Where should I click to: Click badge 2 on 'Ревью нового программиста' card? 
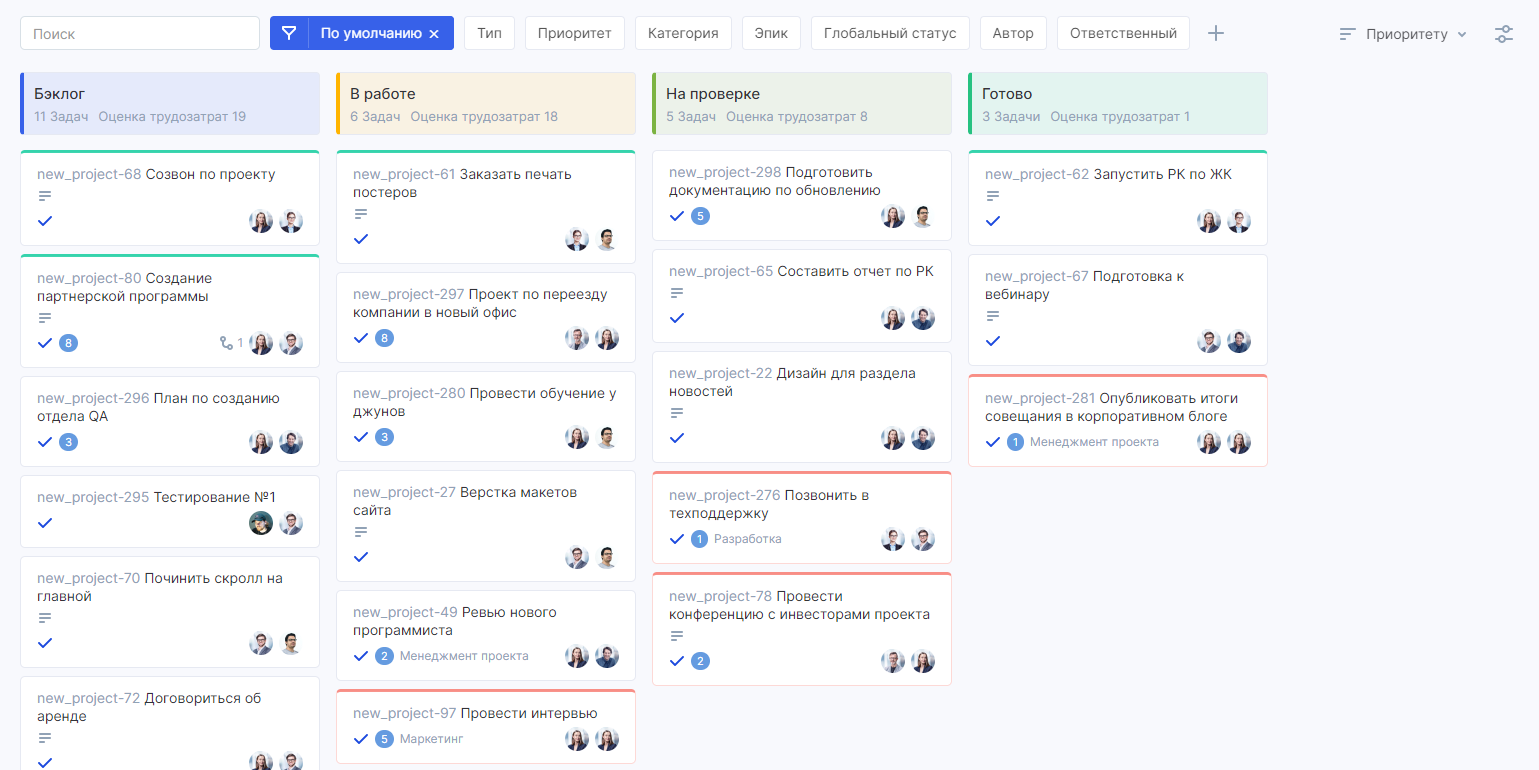384,656
